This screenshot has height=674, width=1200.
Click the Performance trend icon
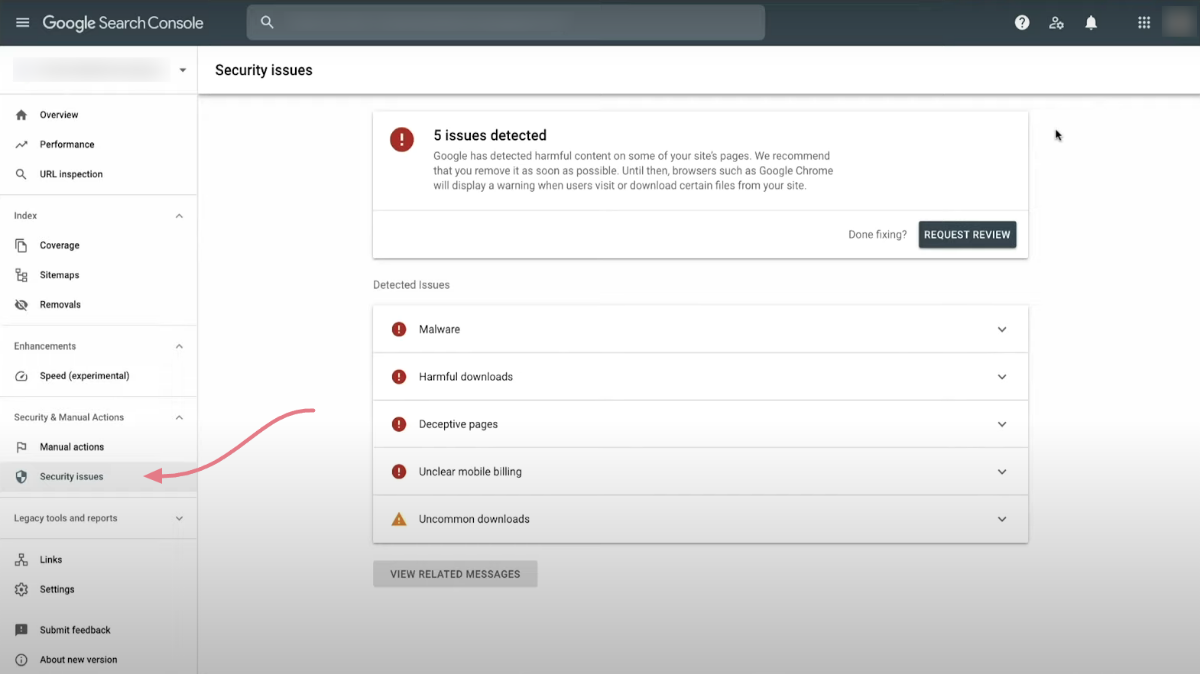click(x=21, y=145)
